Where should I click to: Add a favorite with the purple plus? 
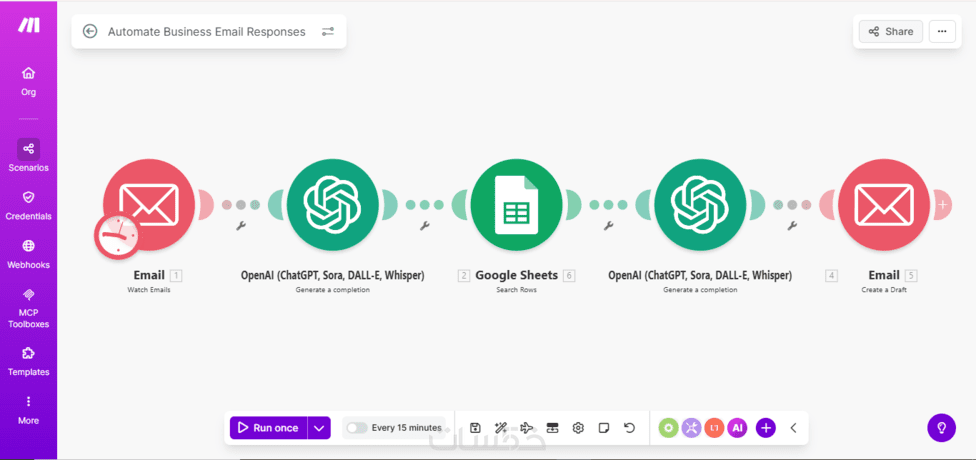pos(766,428)
